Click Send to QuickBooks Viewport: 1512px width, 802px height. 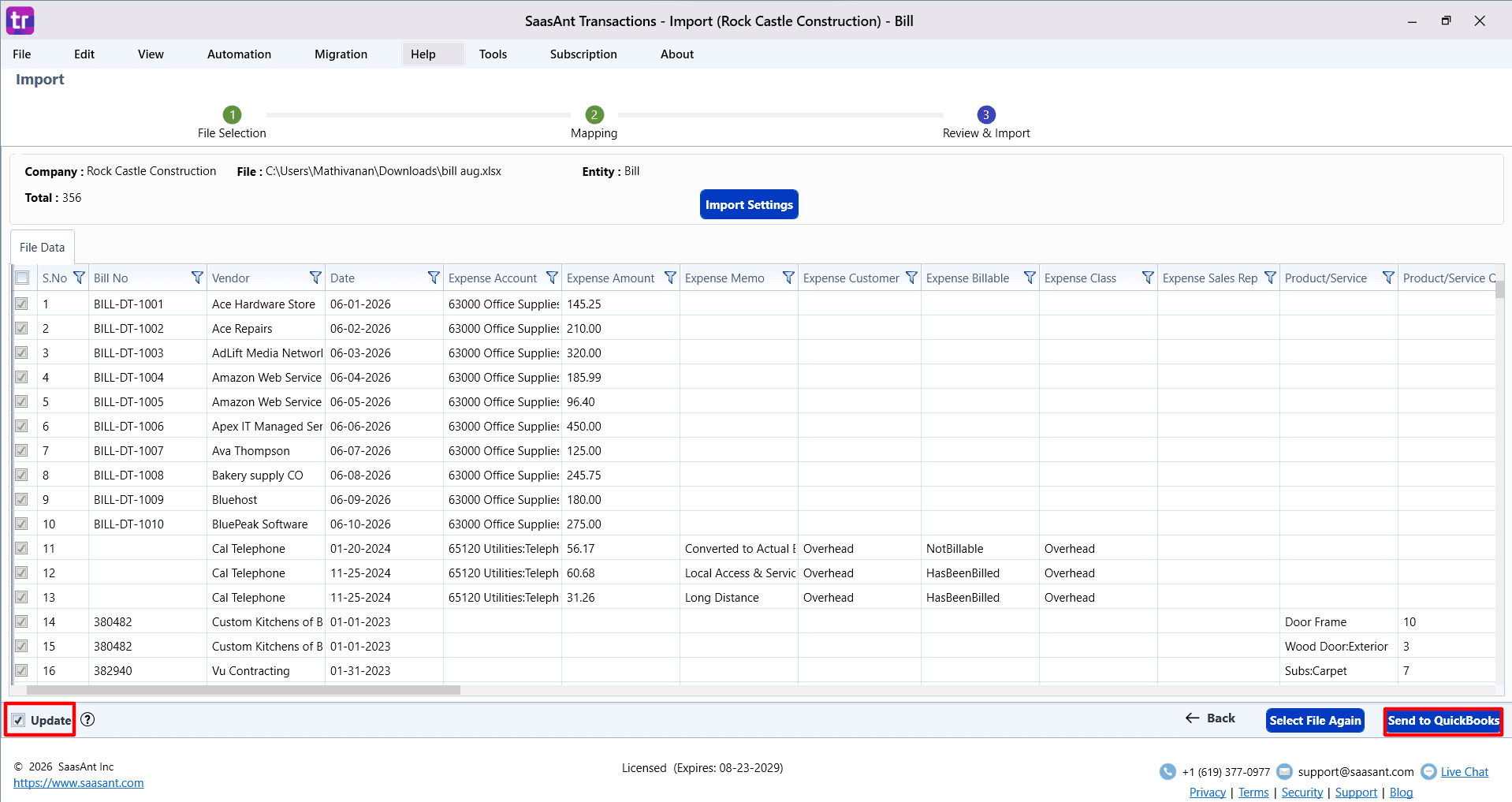pos(1443,721)
